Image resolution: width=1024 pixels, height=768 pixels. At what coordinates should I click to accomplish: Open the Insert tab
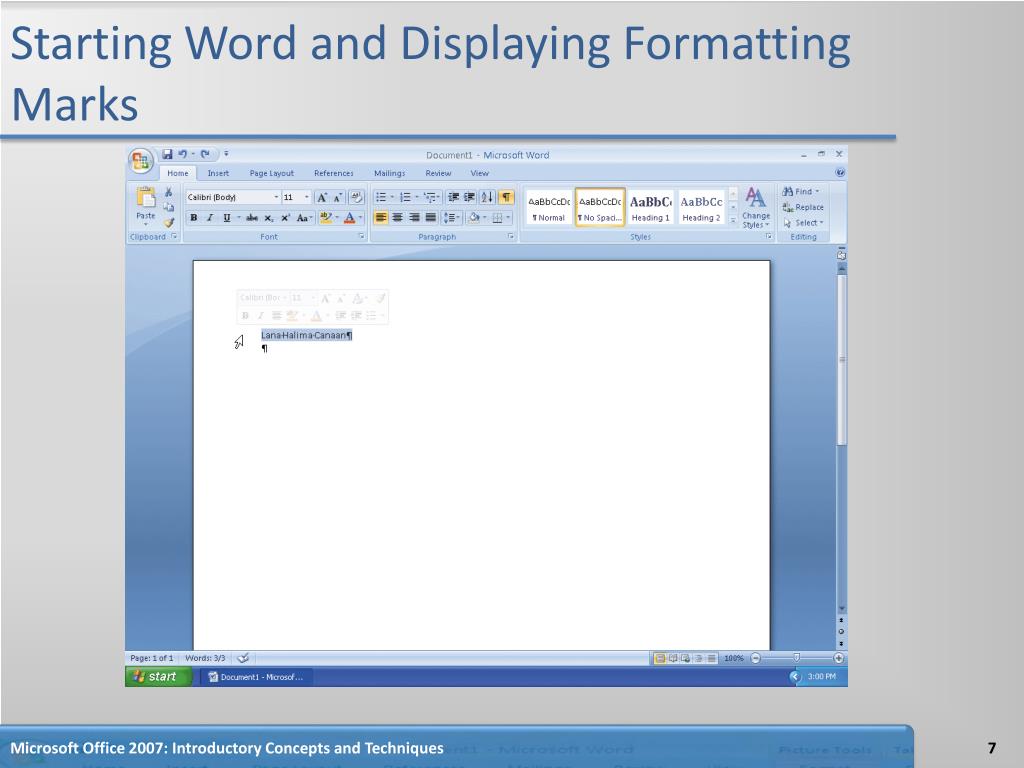(218, 173)
